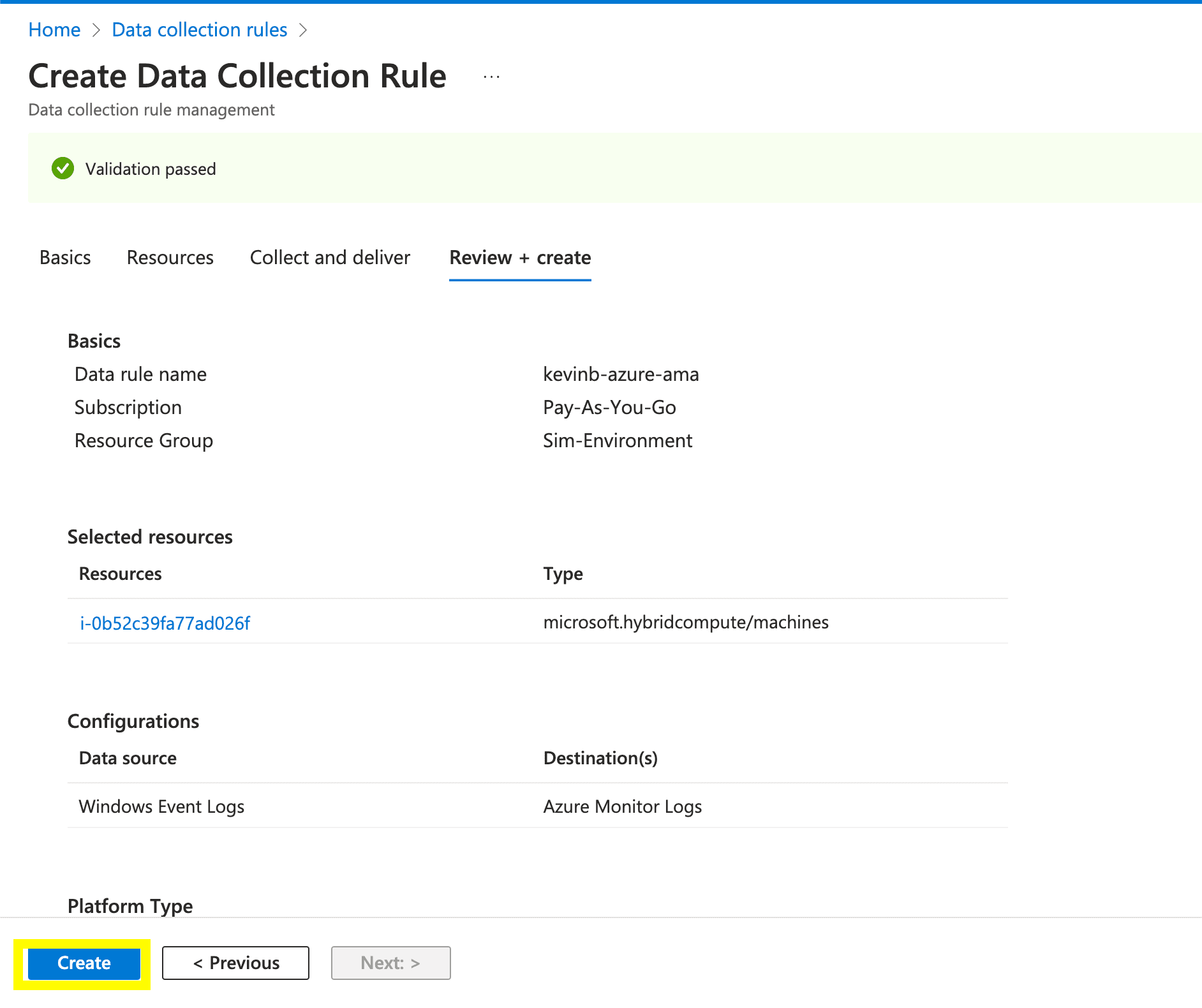Click the Review + create tab
This screenshot has height=1008, width=1202.
point(520,258)
